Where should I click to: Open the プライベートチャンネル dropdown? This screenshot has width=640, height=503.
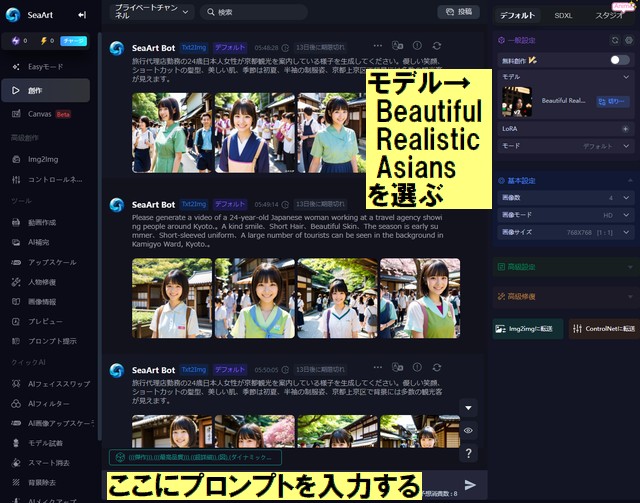152,12
